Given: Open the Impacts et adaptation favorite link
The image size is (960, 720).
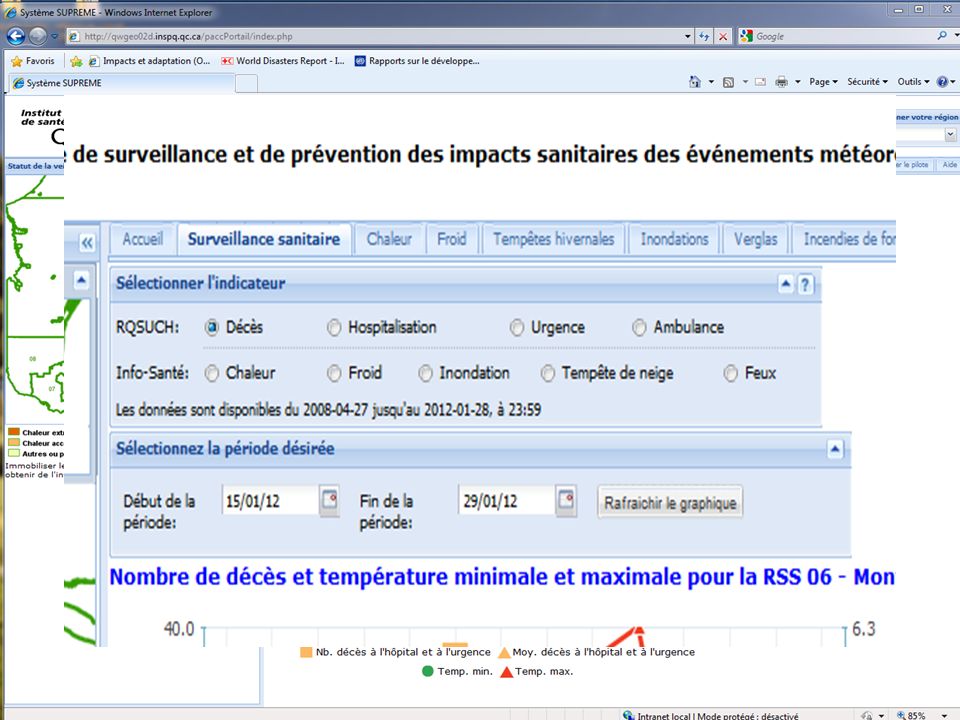Looking at the screenshot, I should (149, 61).
